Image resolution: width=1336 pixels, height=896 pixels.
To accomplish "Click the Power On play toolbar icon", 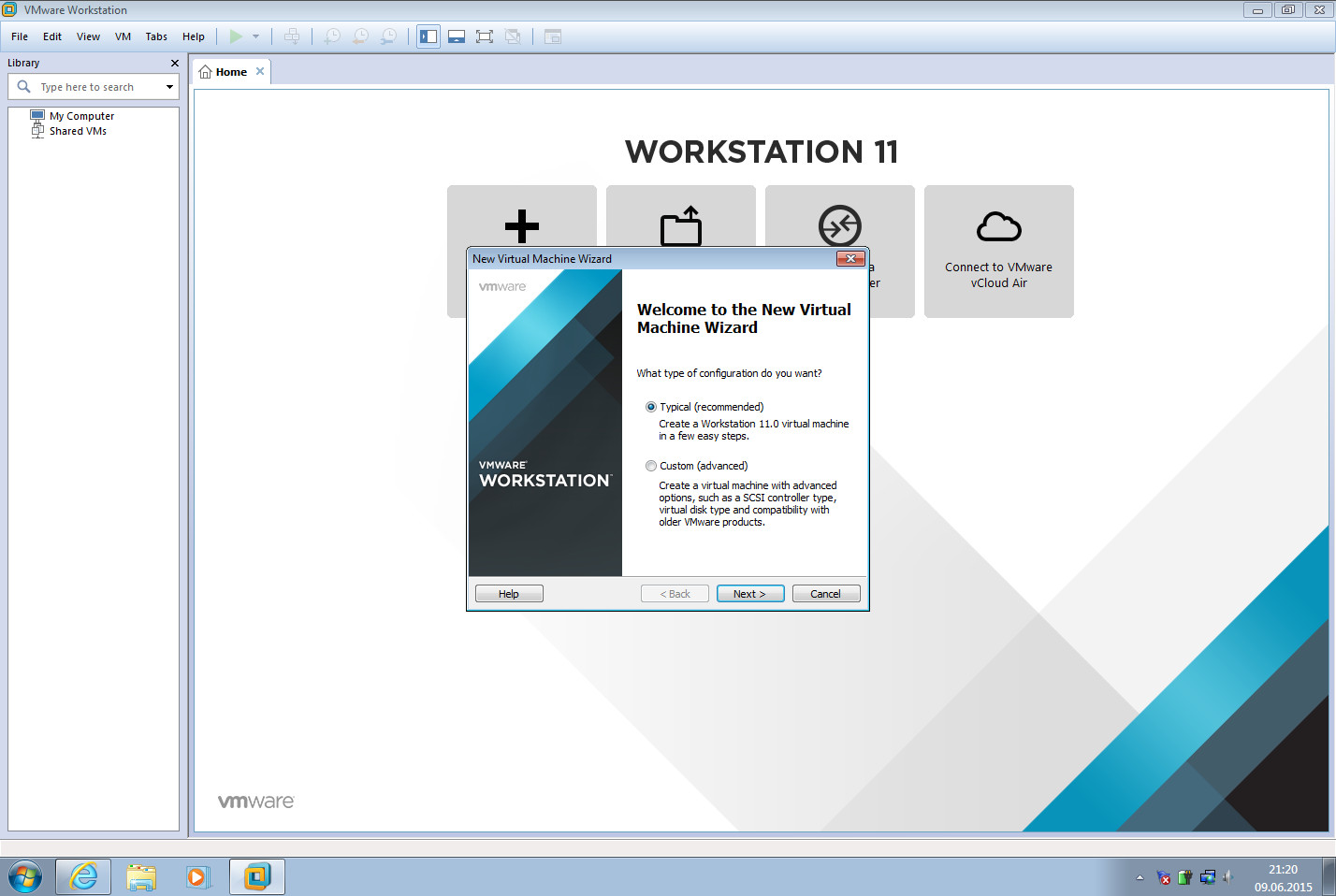I will (236, 36).
